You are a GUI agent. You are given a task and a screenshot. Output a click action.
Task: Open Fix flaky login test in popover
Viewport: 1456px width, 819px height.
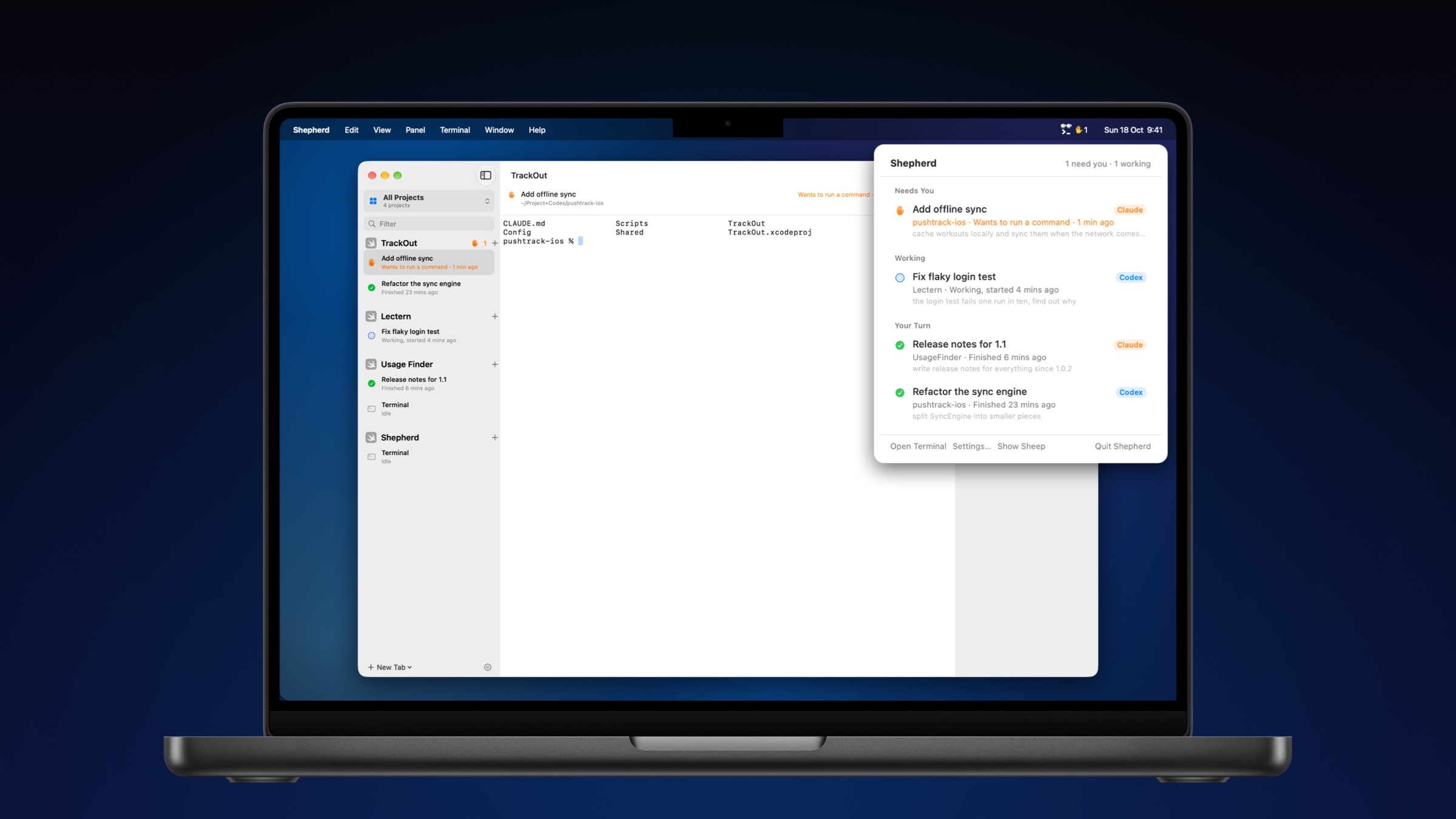tap(1020, 288)
